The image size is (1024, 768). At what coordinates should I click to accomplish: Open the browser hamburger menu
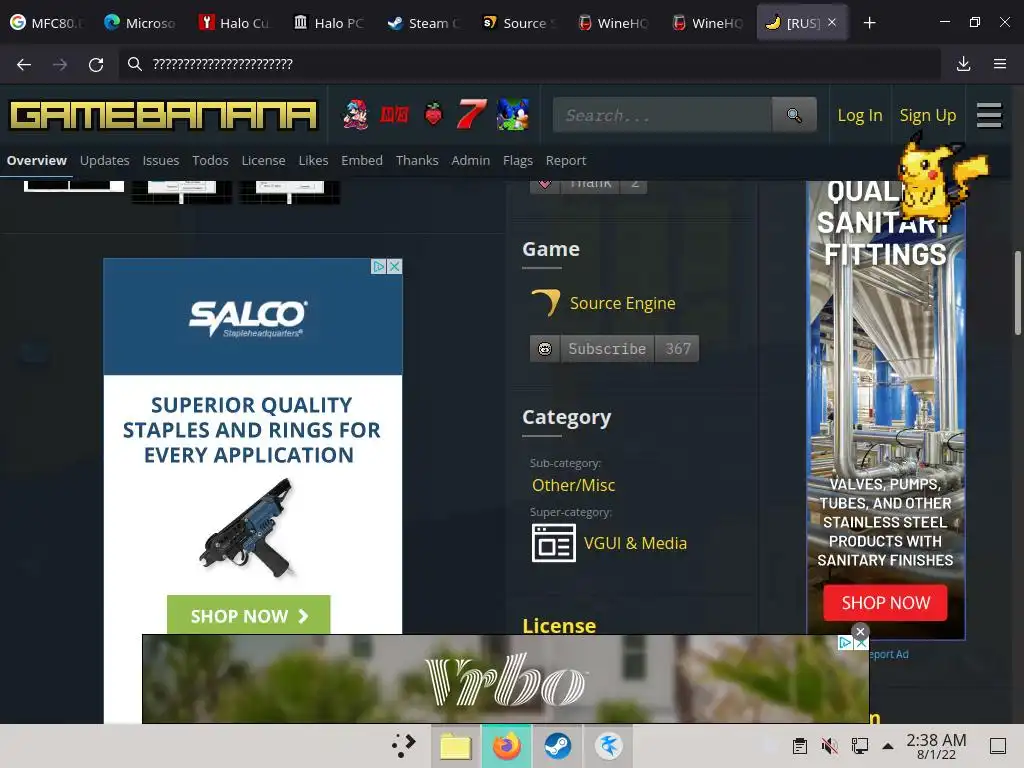click(1000, 64)
